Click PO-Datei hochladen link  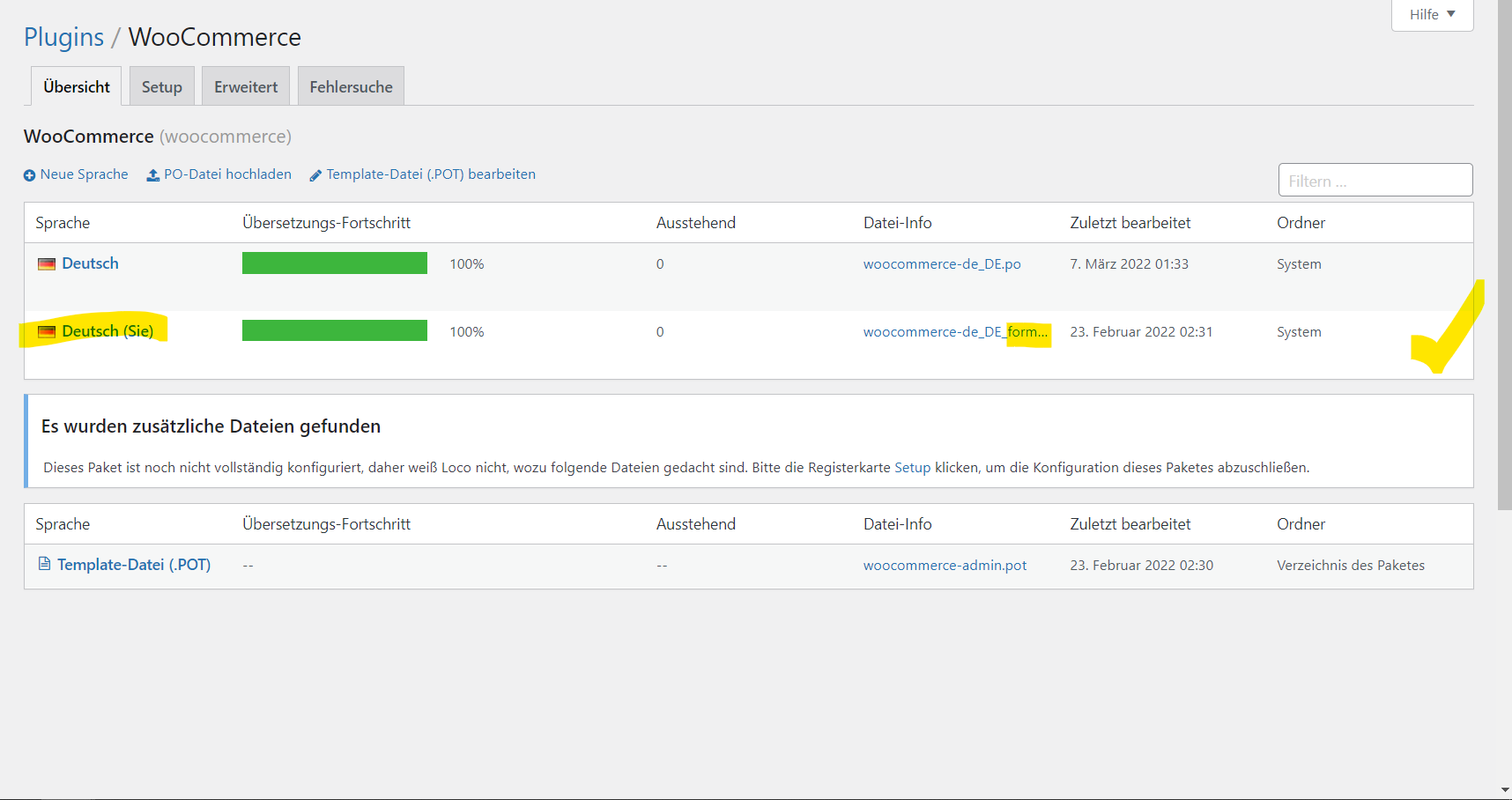(227, 174)
